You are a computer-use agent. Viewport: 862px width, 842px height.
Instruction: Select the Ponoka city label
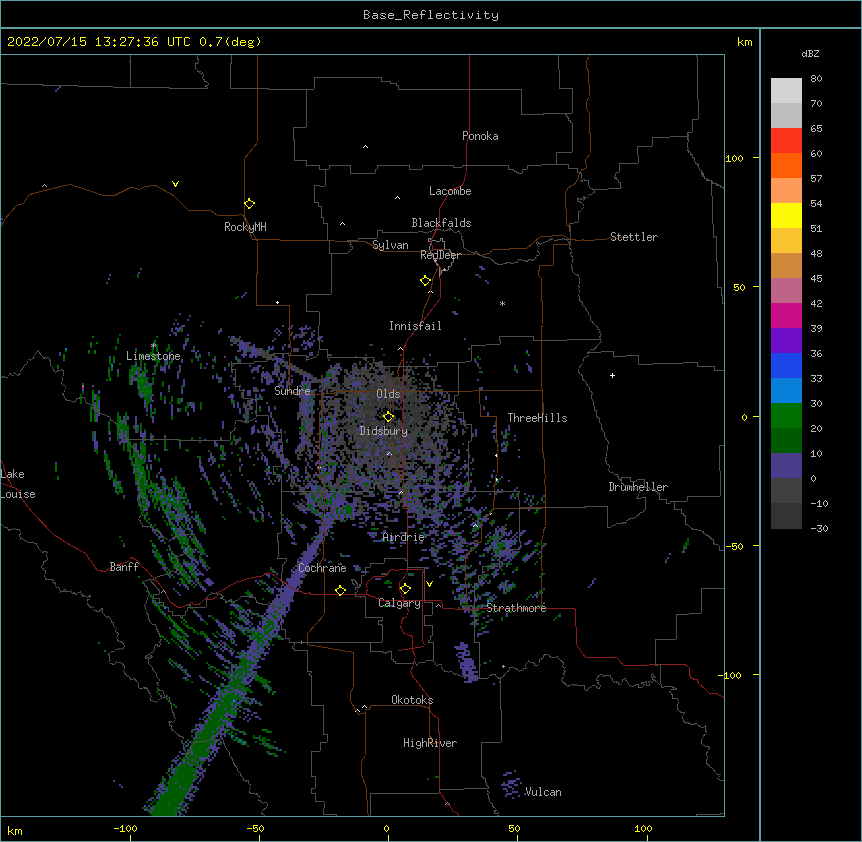tap(480, 136)
